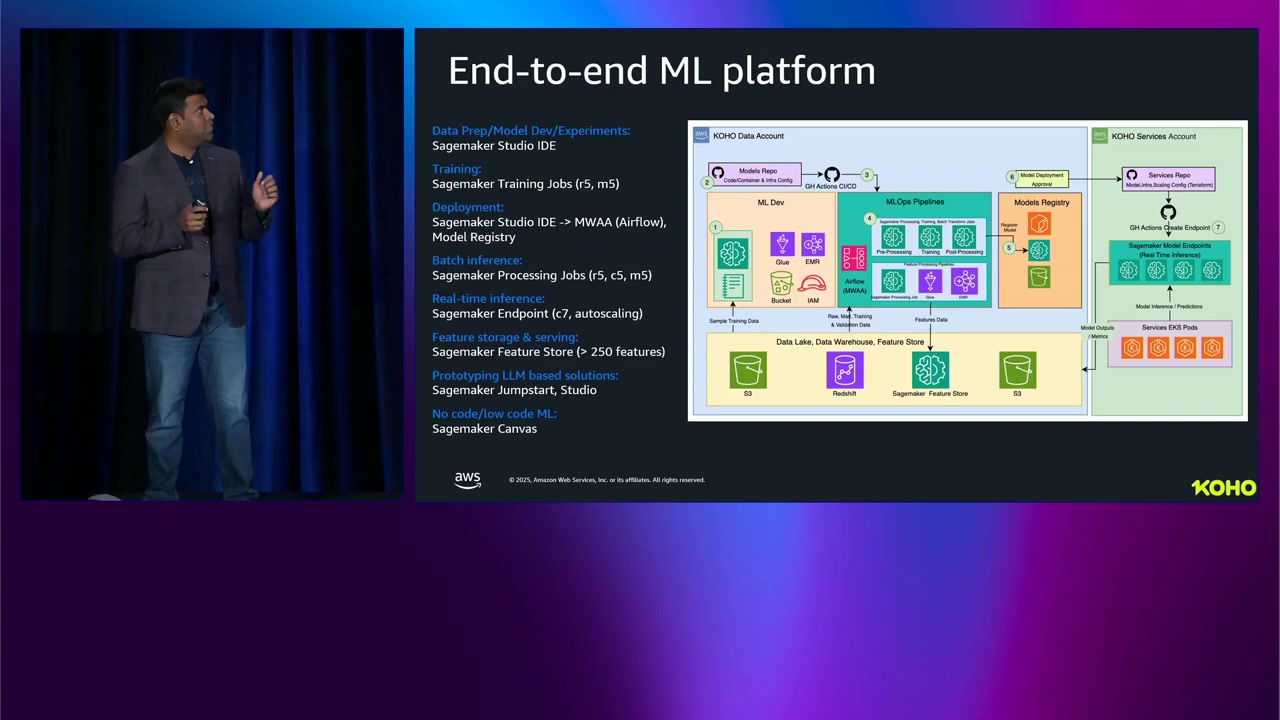The height and width of the screenshot is (720, 1280).
Task: Click the 'No code/low code ML:' heading
Action: pyautogui.click(x=494, y=413)
